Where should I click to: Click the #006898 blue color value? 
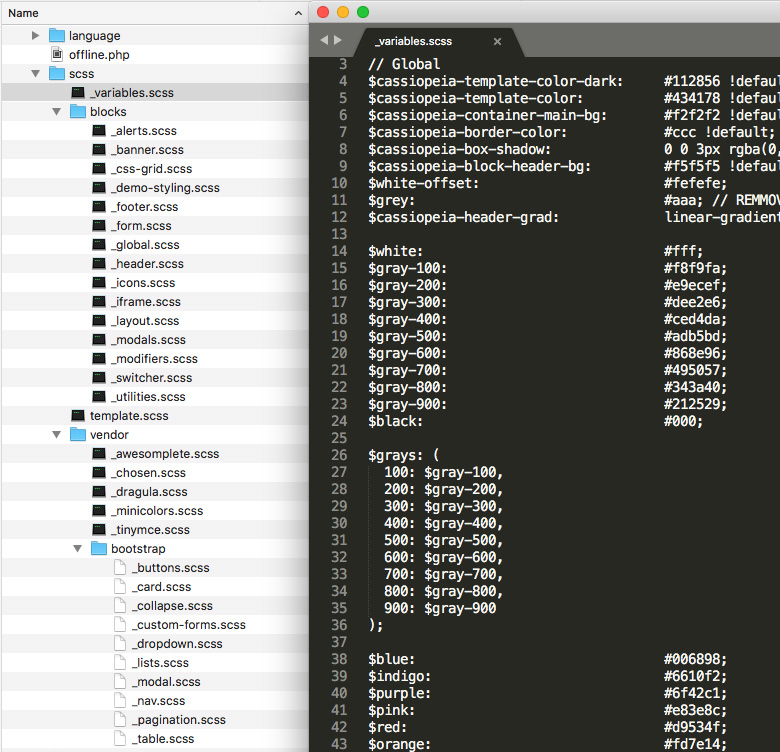click(x=695, y=659)
